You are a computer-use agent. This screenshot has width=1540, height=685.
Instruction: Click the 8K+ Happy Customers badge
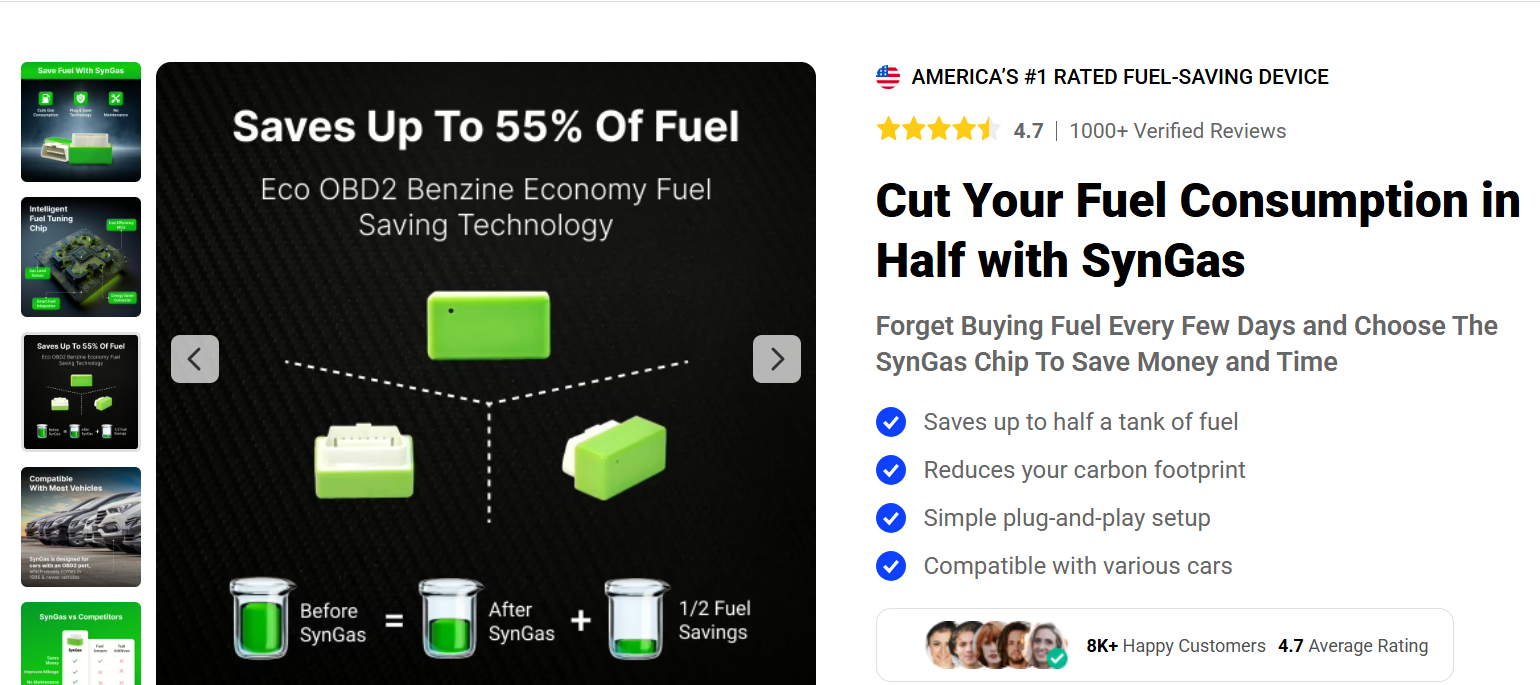click(1176, 646)
